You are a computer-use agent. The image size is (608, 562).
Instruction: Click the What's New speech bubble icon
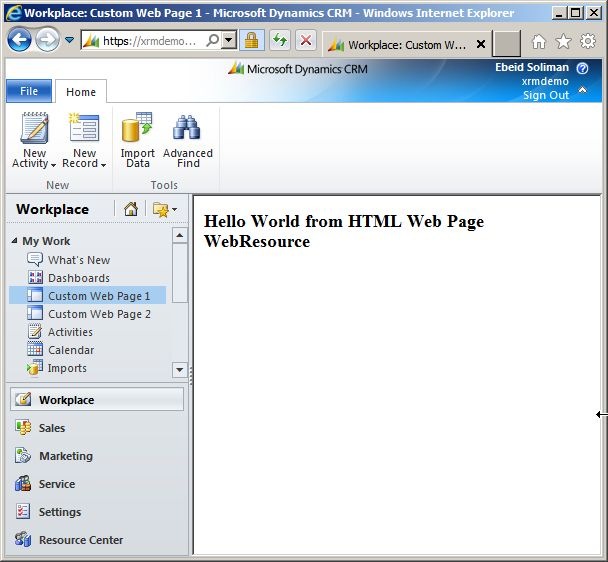pos(35,259)
